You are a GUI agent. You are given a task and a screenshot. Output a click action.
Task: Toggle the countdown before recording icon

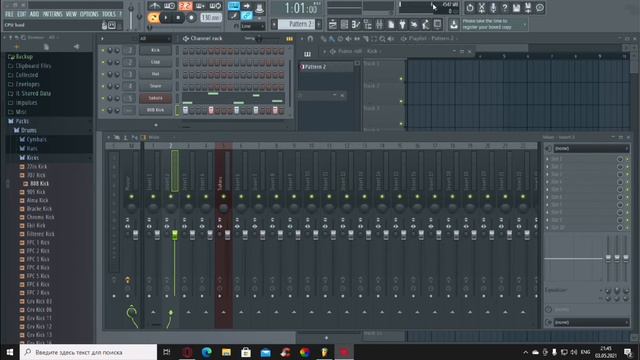[186, 6]
